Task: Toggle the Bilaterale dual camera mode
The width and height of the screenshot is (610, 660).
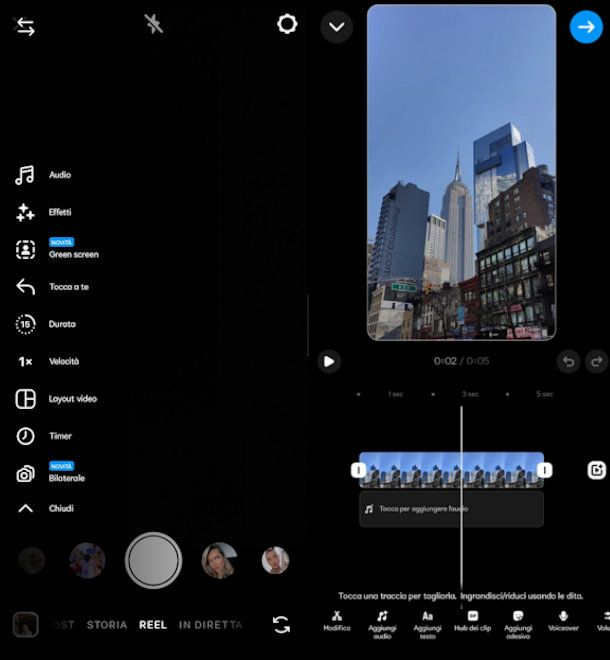Action: (26, 474)
